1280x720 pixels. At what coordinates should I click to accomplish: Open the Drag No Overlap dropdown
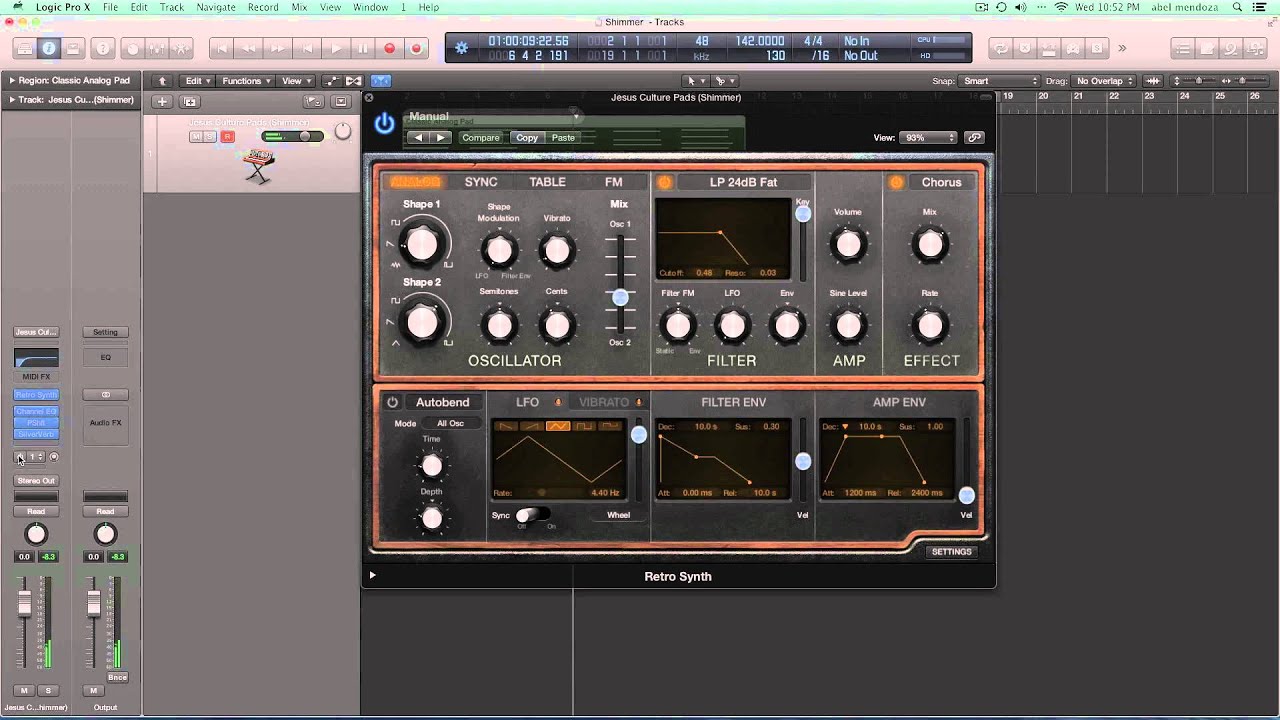(1104, 81)
